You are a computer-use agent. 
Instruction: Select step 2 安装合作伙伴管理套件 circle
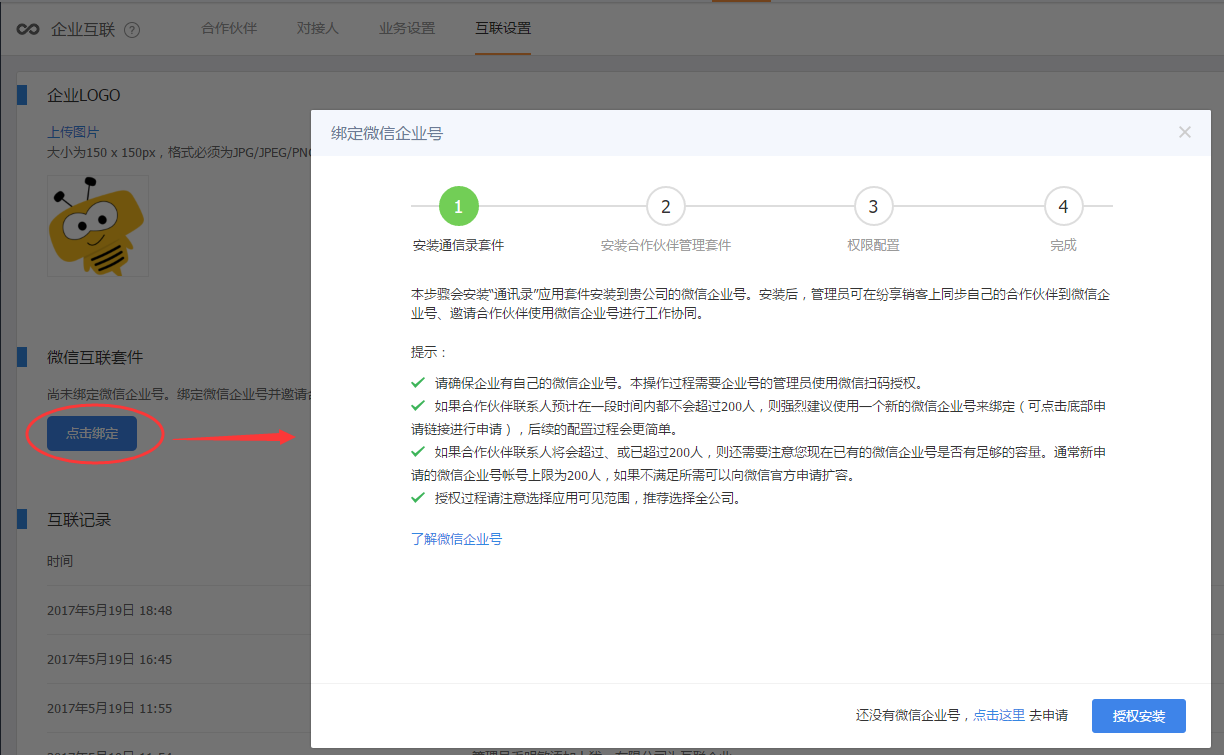[x=666, y=207]
